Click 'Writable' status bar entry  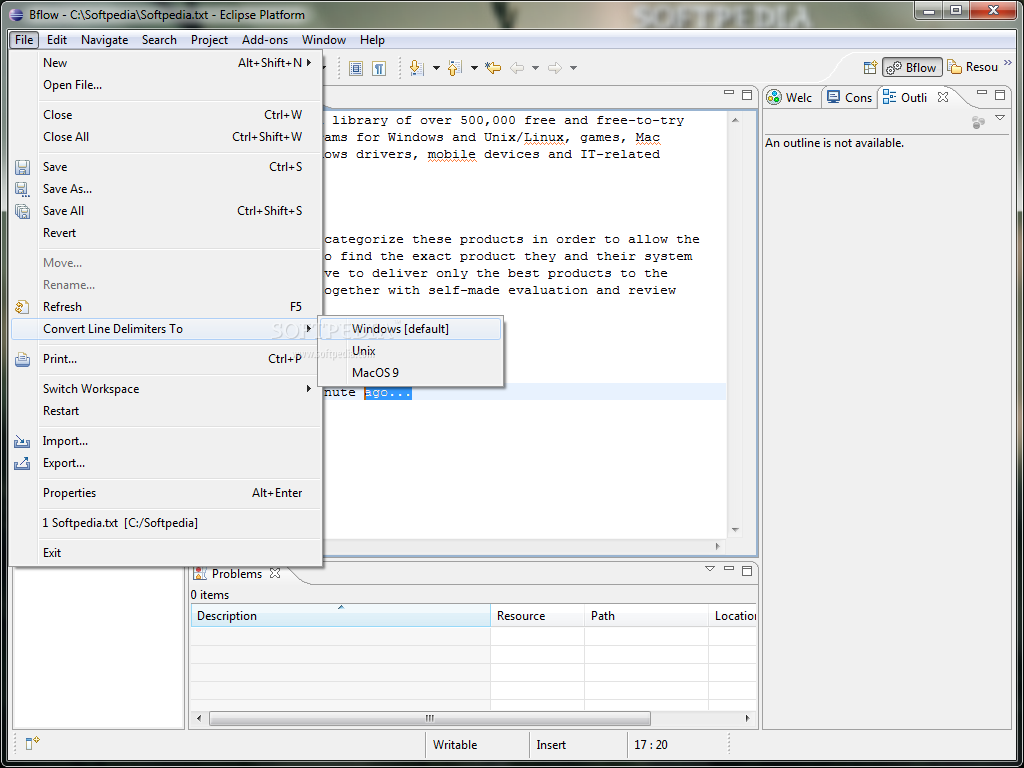[455, 744]
